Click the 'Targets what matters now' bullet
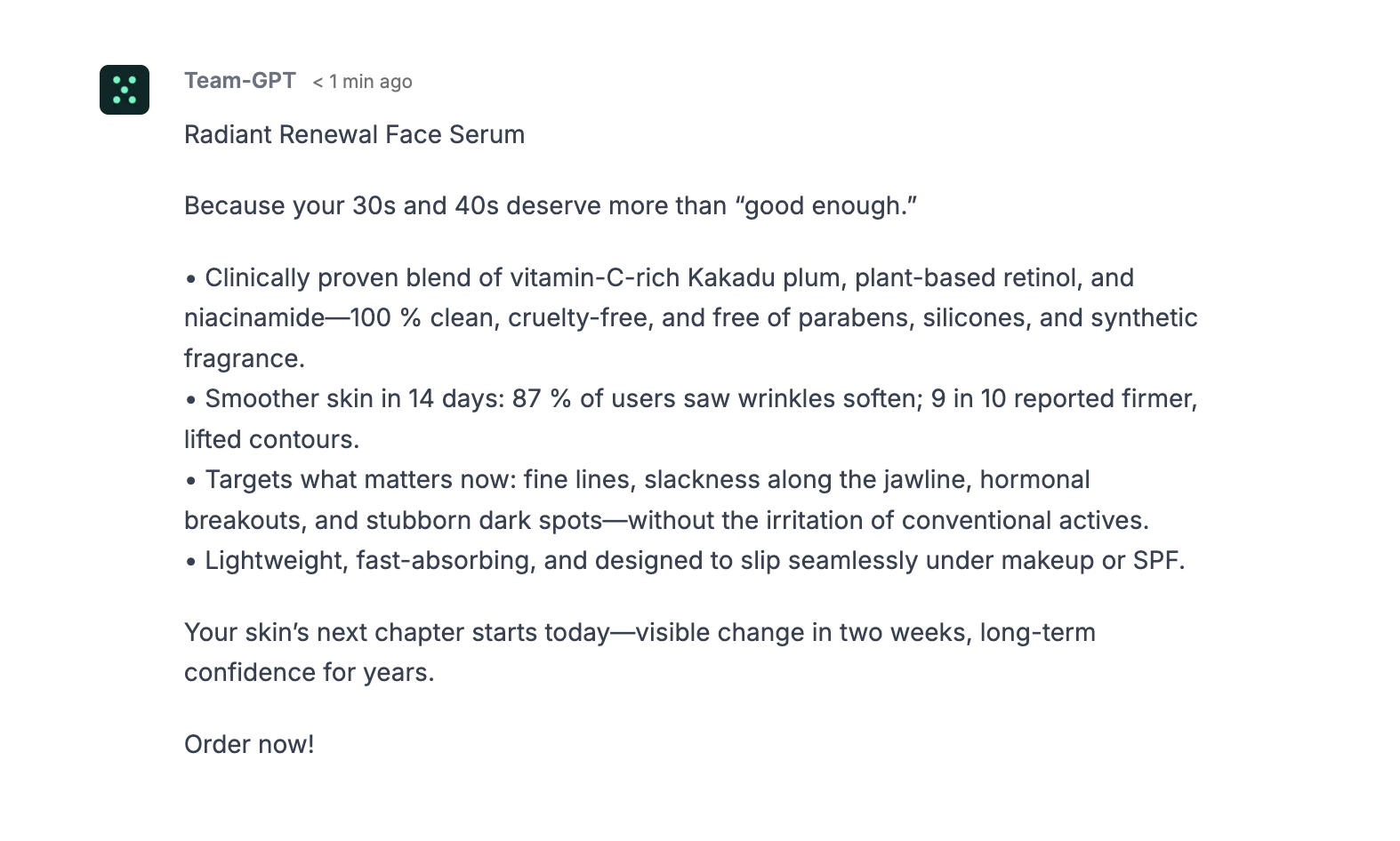1400x841 pixels. coord(667,500)
